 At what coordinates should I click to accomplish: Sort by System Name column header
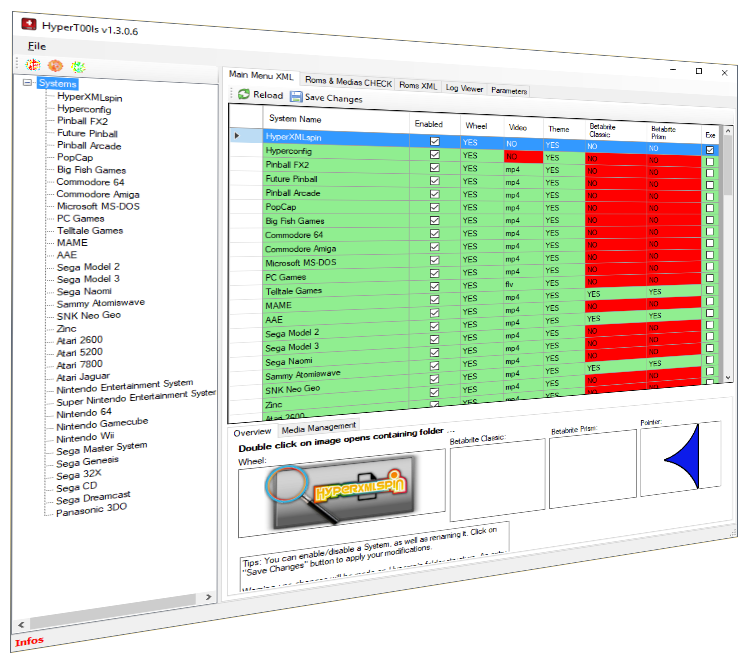(x=335, y=119)
